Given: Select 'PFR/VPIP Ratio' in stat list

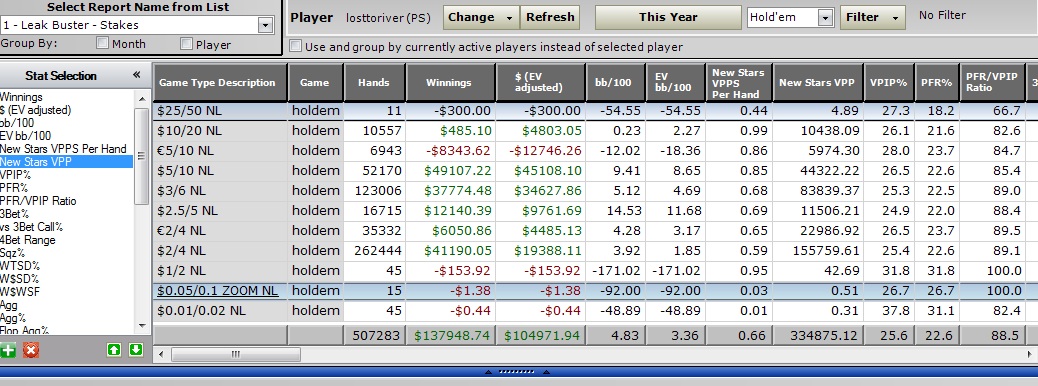Looking at the screenshot, I should coord(38,201).
